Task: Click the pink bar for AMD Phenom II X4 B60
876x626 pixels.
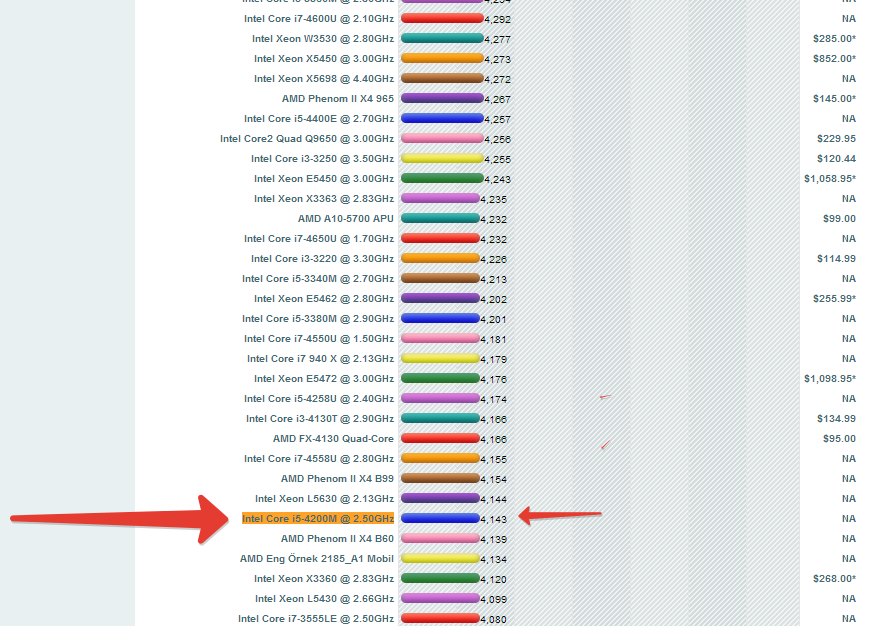Action: [439, 538]
